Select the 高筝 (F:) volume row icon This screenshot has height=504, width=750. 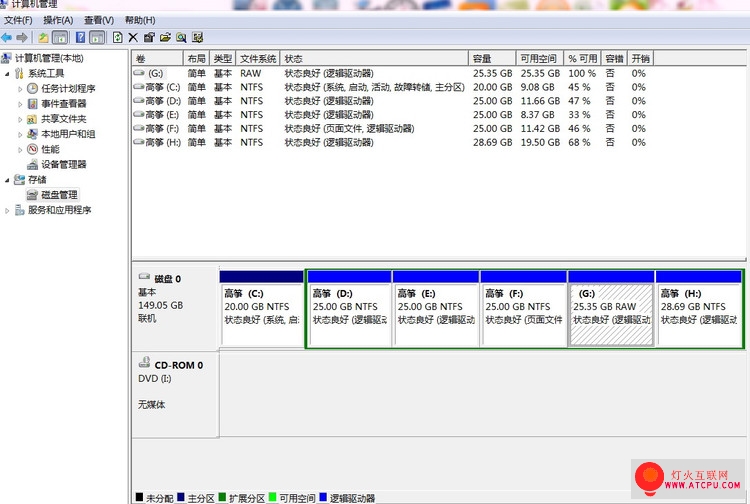(x=139, y=128)
